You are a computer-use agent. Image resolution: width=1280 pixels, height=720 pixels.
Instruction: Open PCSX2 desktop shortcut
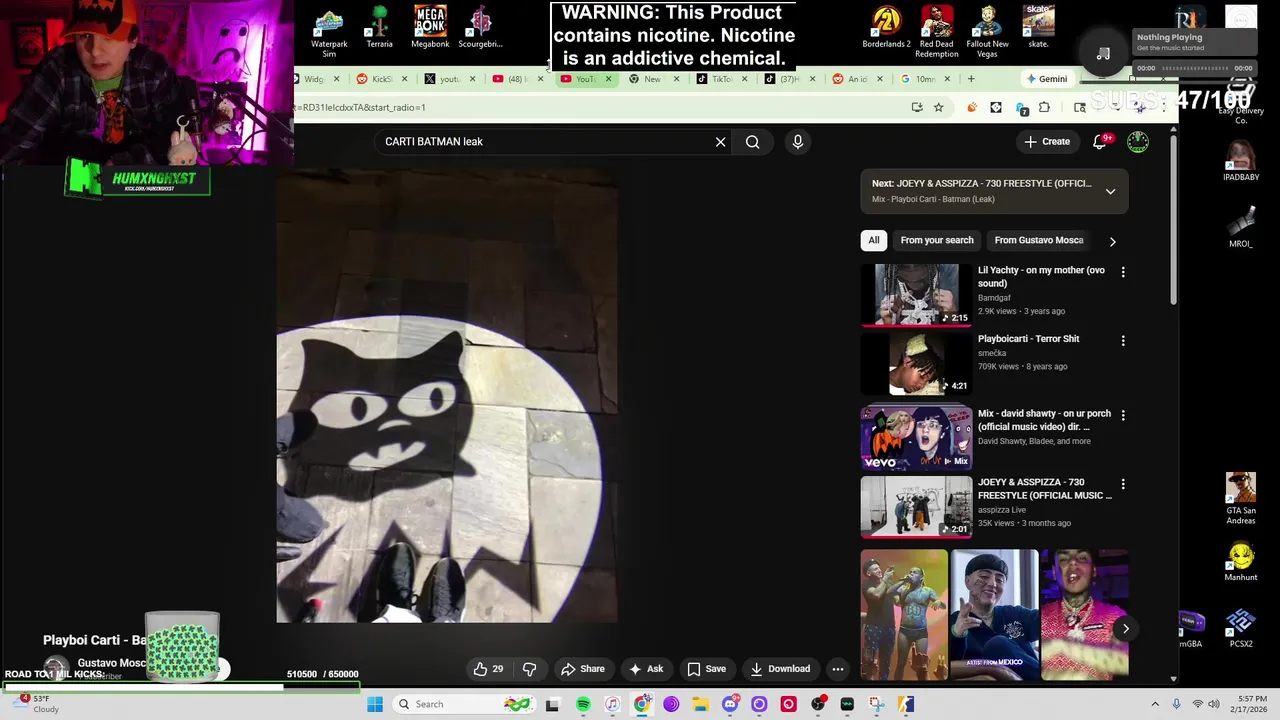(1241, 628)
